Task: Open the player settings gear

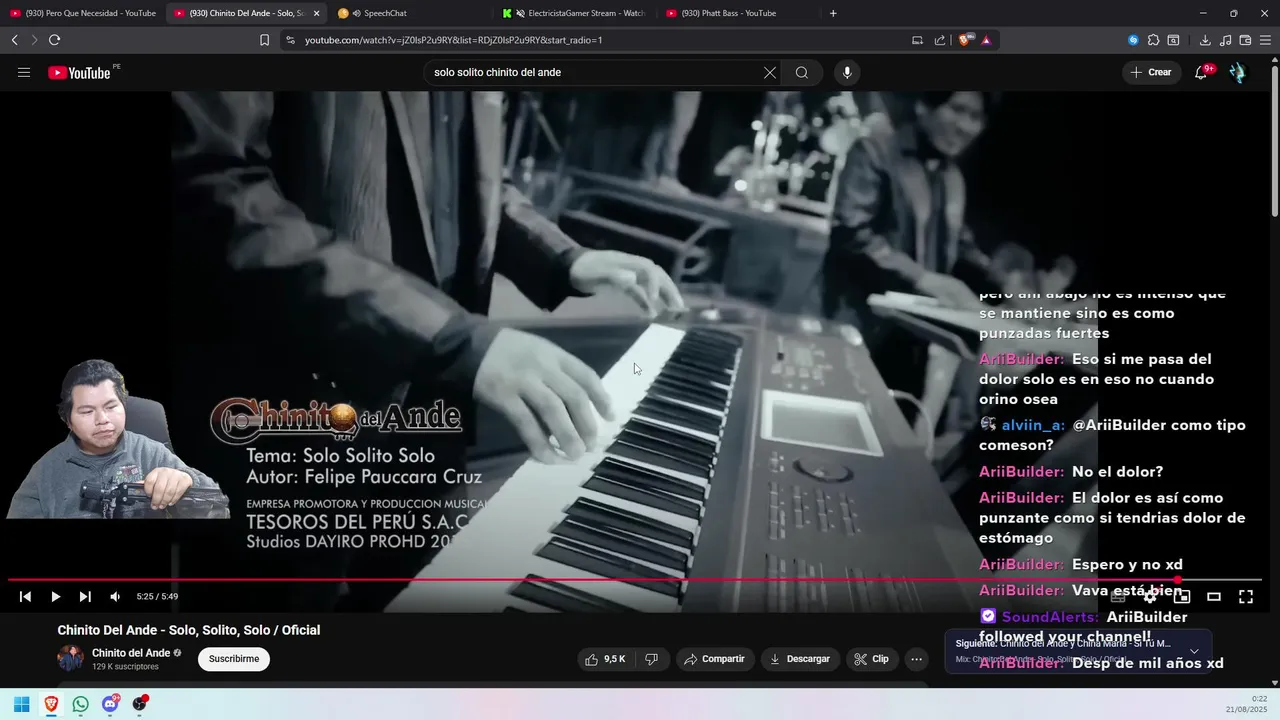Action: point(1150,597)
